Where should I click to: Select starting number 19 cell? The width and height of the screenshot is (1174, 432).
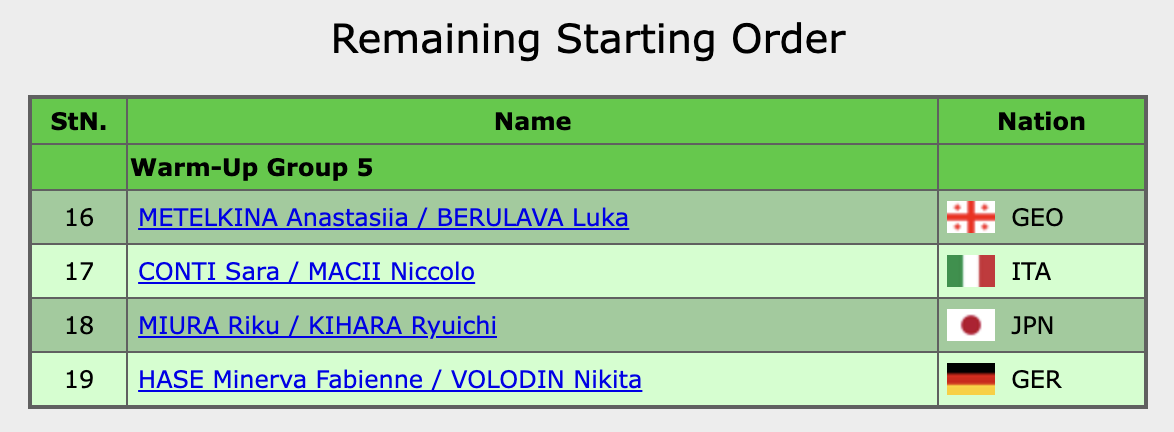(x=79, y=379)
